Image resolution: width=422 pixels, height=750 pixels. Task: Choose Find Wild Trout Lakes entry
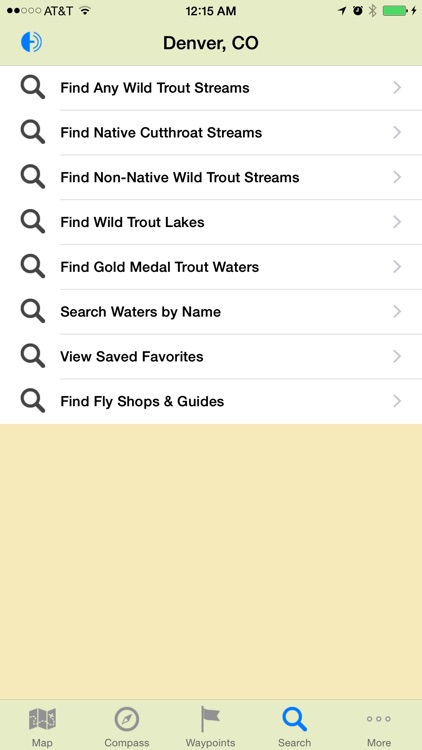click(211, 222)
